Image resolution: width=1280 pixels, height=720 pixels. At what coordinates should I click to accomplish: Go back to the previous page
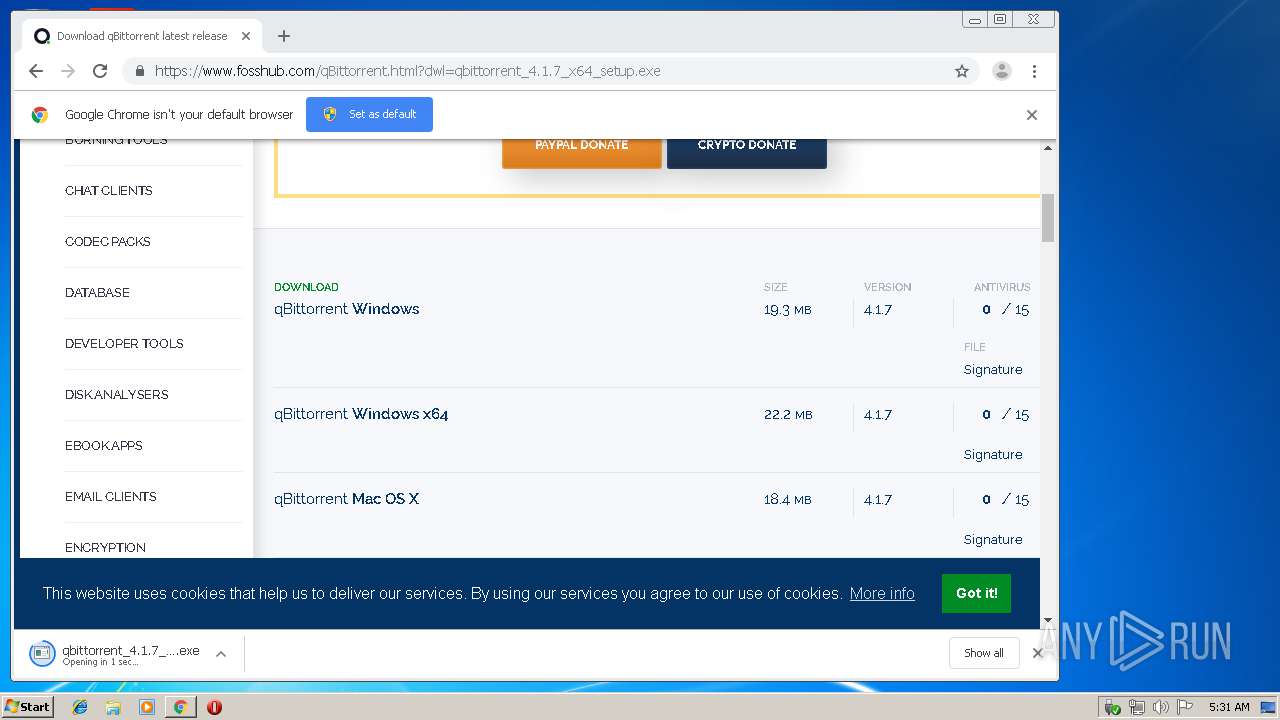(36, 71)
